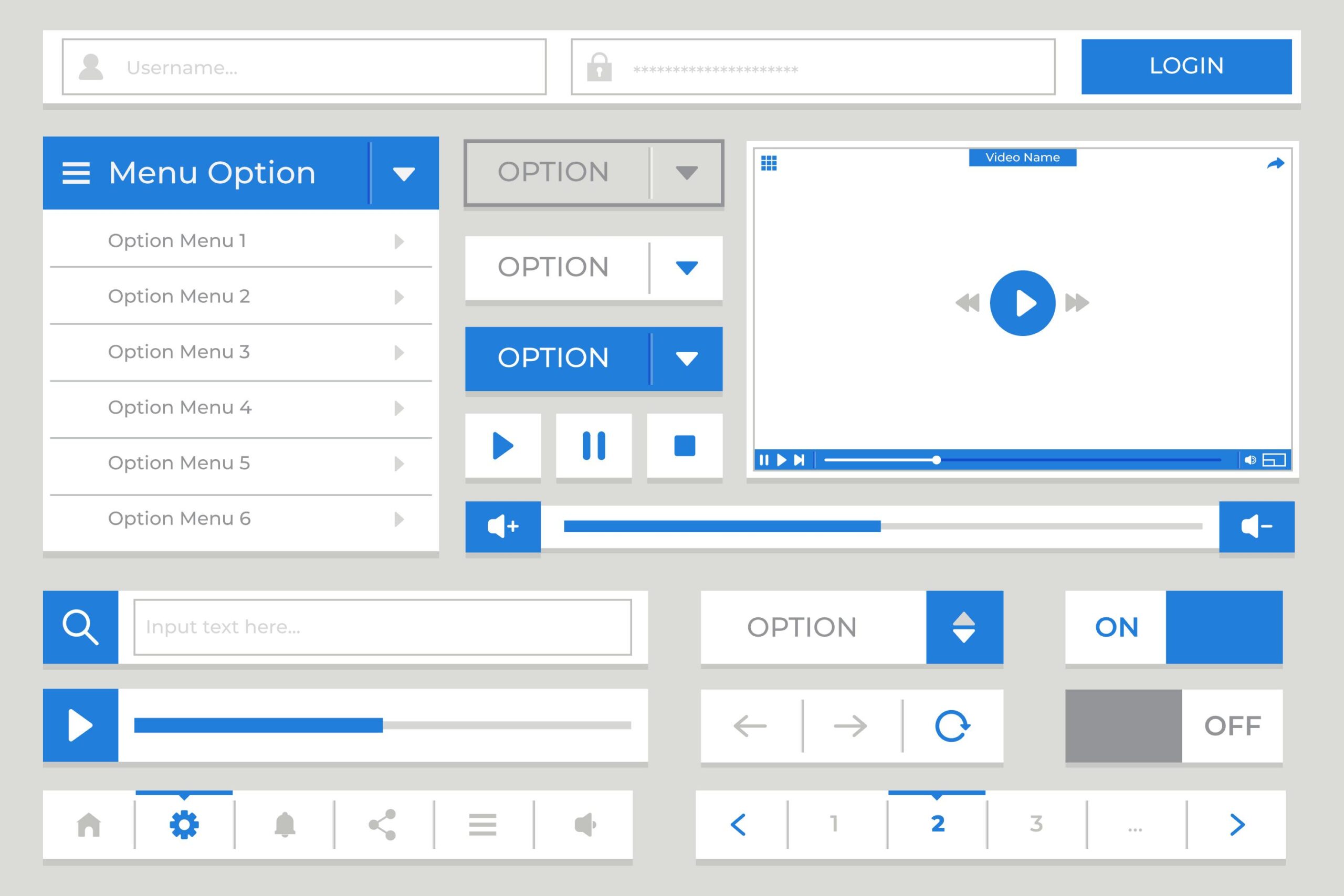Screen dimensions: 1344x896
Task: Rewind with the double-left arrows in the video
Action: click(968, 303)
